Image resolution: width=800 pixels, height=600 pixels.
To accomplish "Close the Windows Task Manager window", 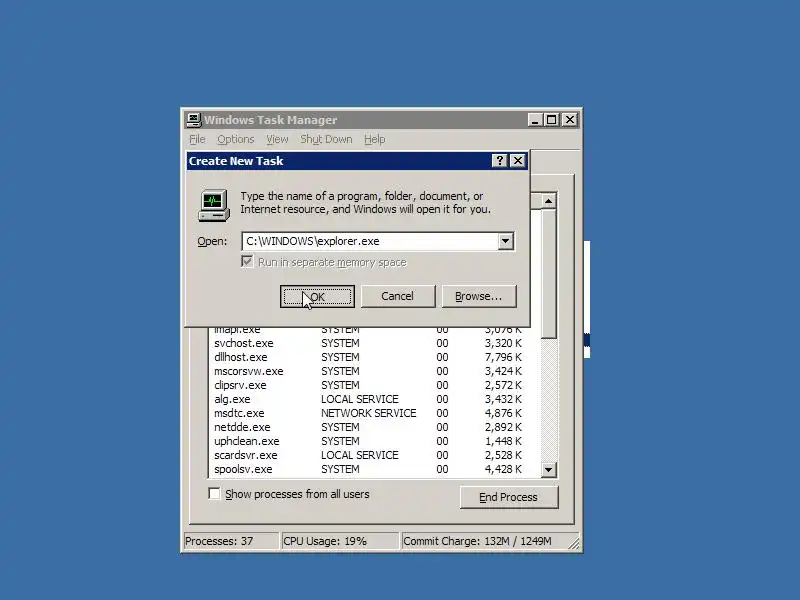I will coord(569,120).
